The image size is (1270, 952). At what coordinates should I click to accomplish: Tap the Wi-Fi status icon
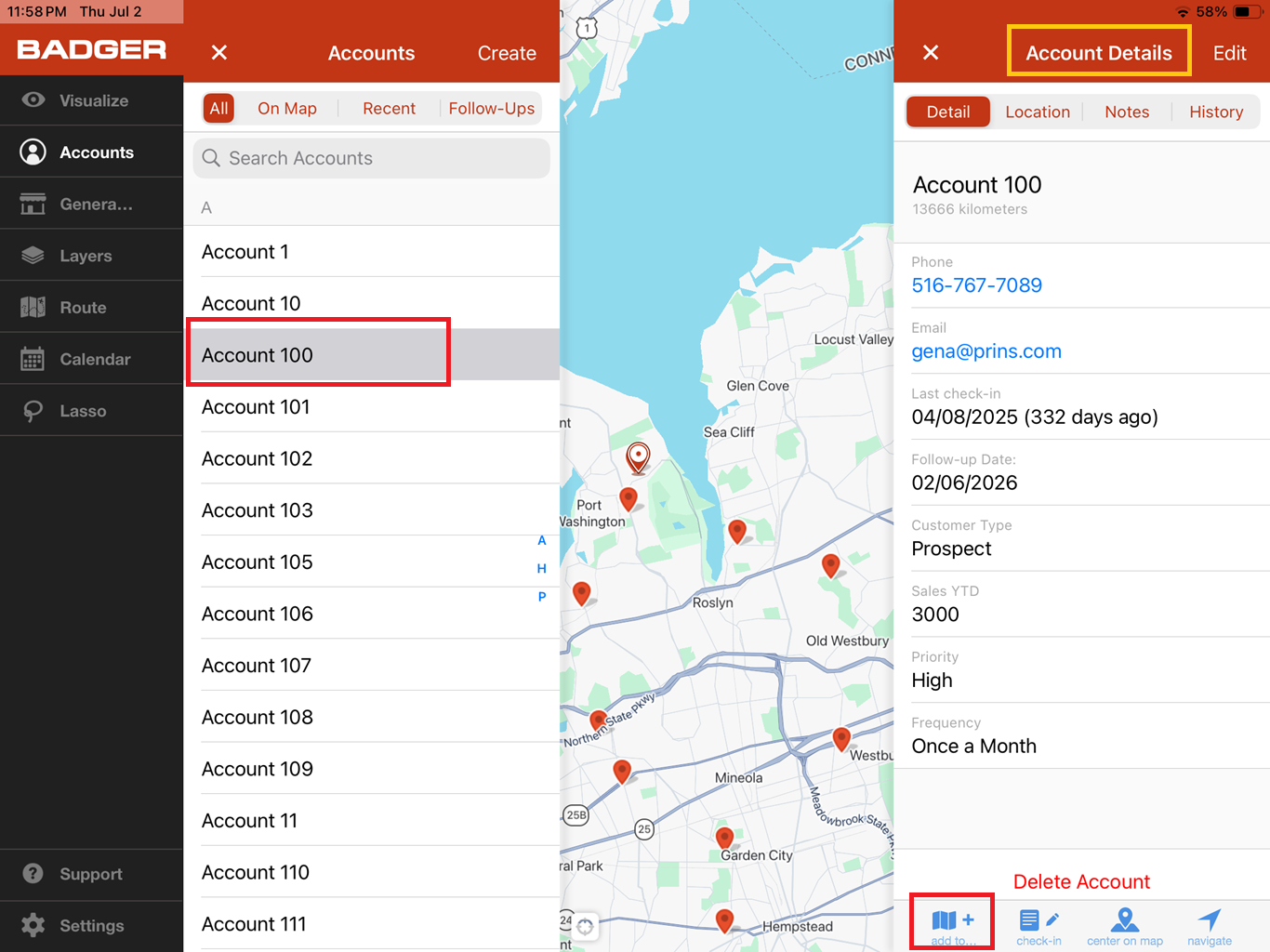click(1183, 12)
